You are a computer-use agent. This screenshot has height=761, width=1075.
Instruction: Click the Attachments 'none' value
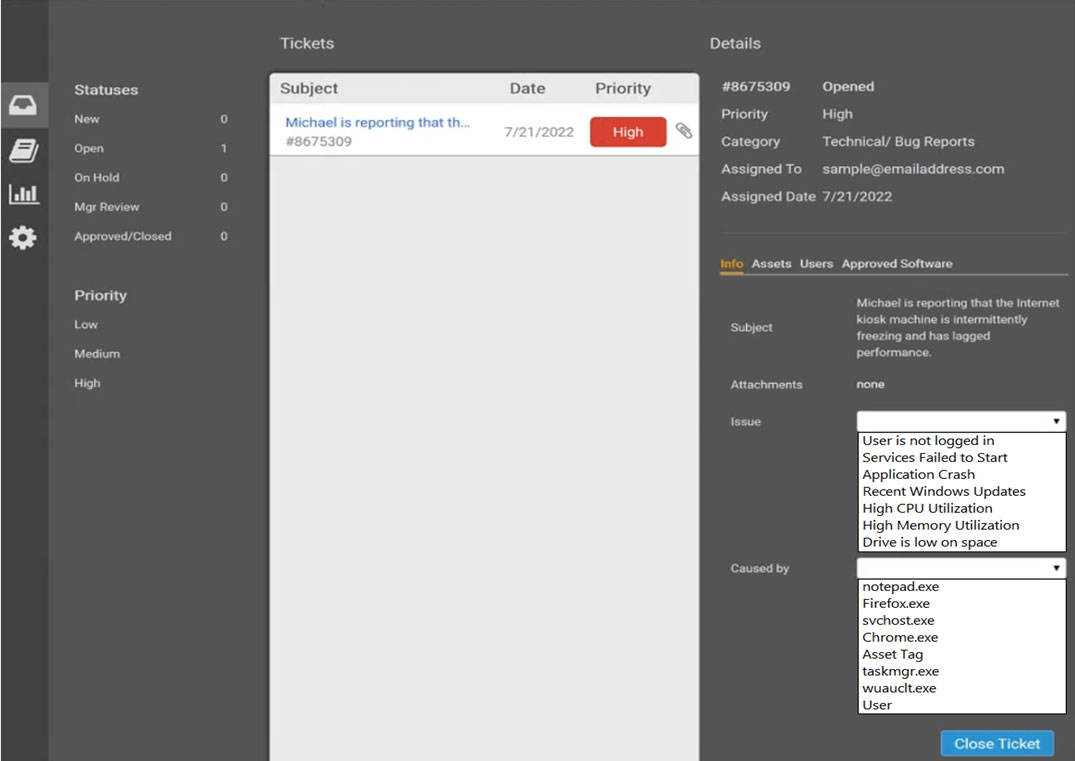point(870,385)
